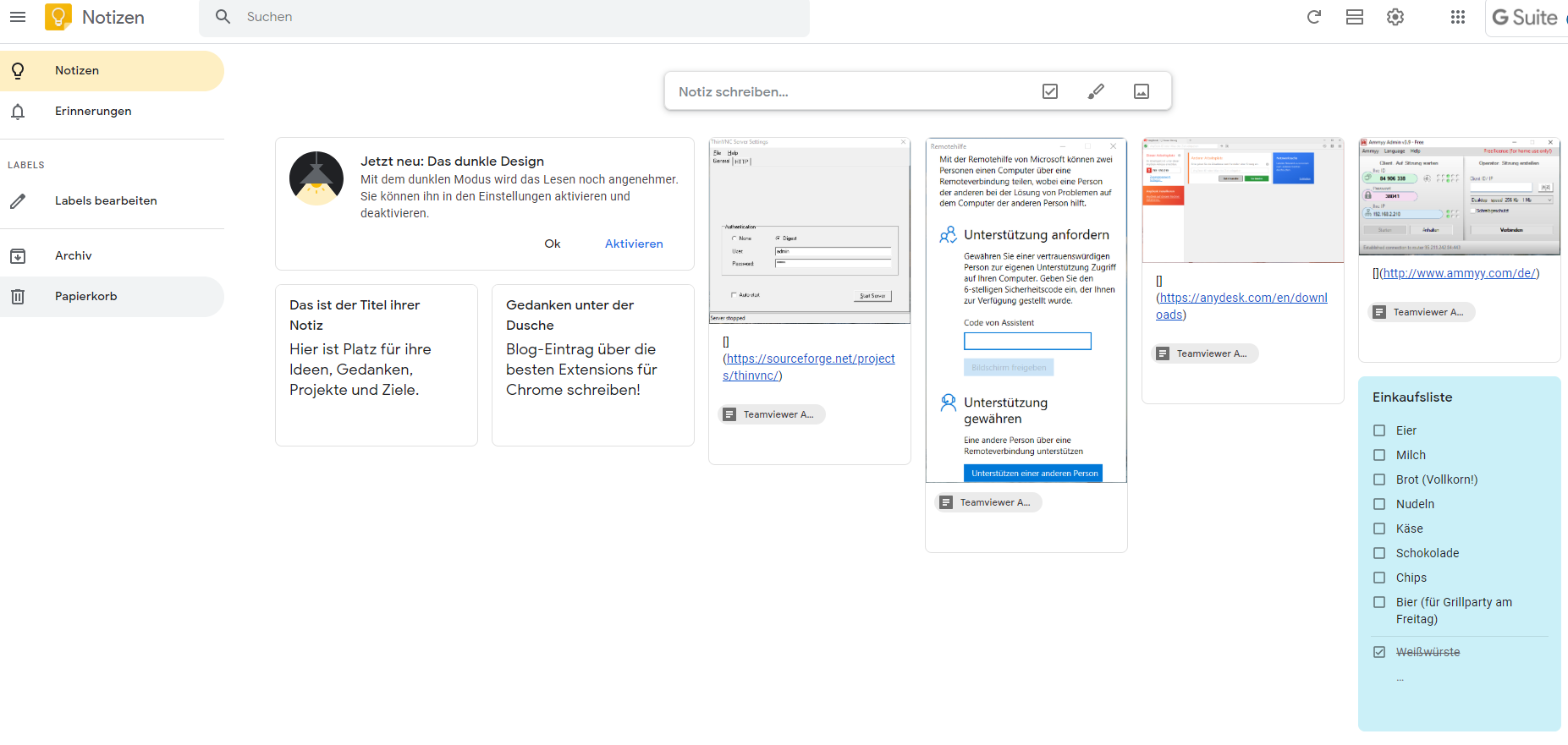This screenshot has height=745, width=1568.
Task: Open the Remotehilfe screenshot note
Action: click(x=1026, y=310)
